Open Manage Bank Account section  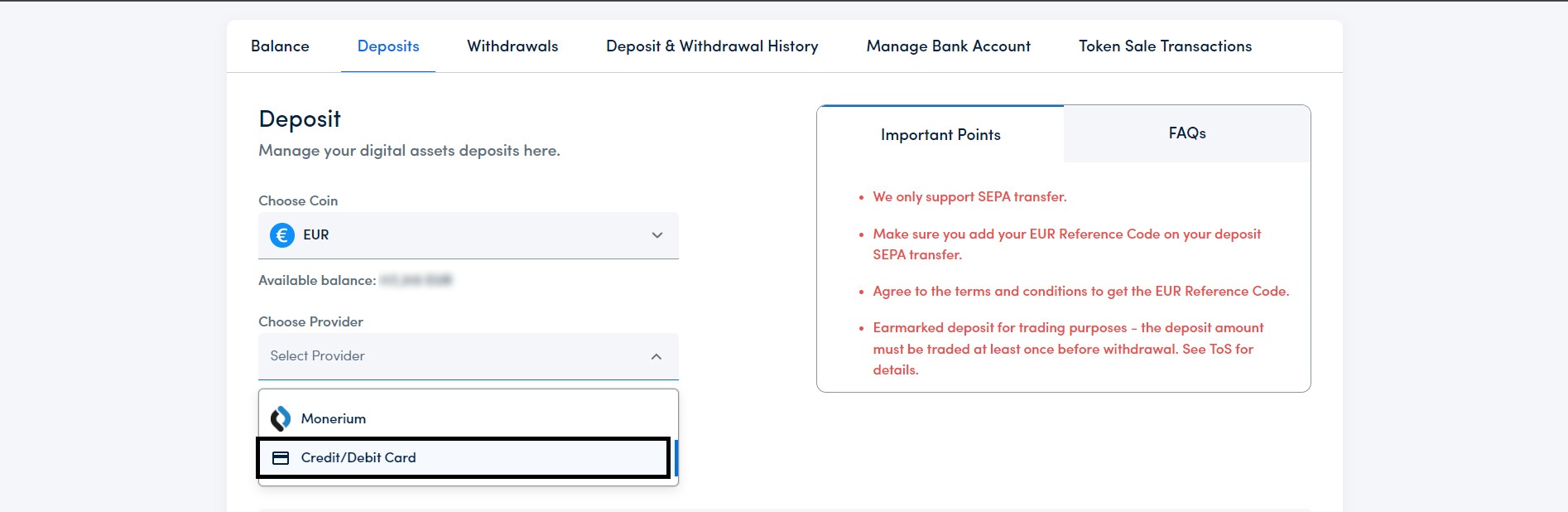coord(947,46)
